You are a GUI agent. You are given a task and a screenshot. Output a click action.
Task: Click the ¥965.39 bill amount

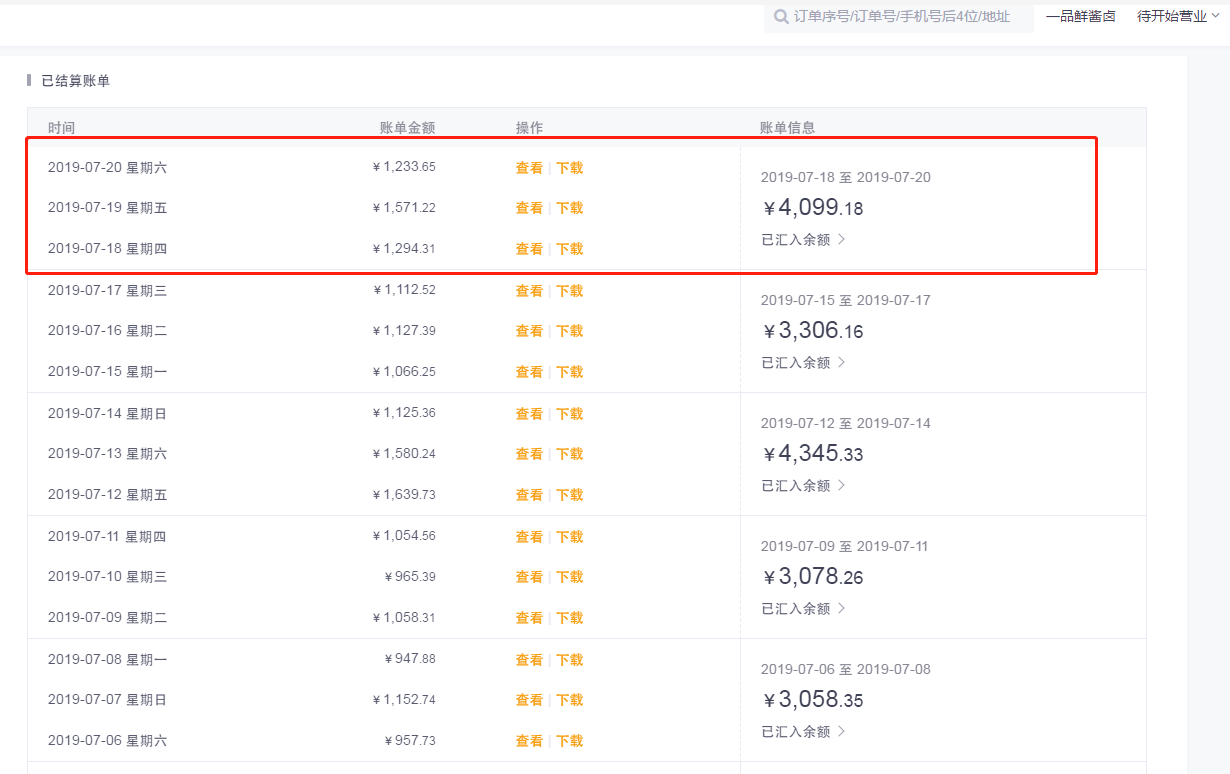[410, 577]
